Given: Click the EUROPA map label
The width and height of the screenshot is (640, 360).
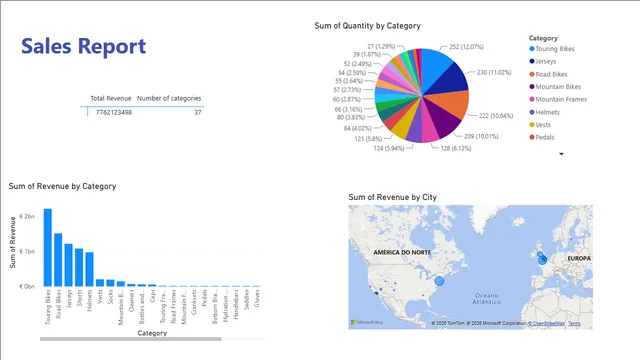Looking at the screenshot, I should click(x=579, y=258).
